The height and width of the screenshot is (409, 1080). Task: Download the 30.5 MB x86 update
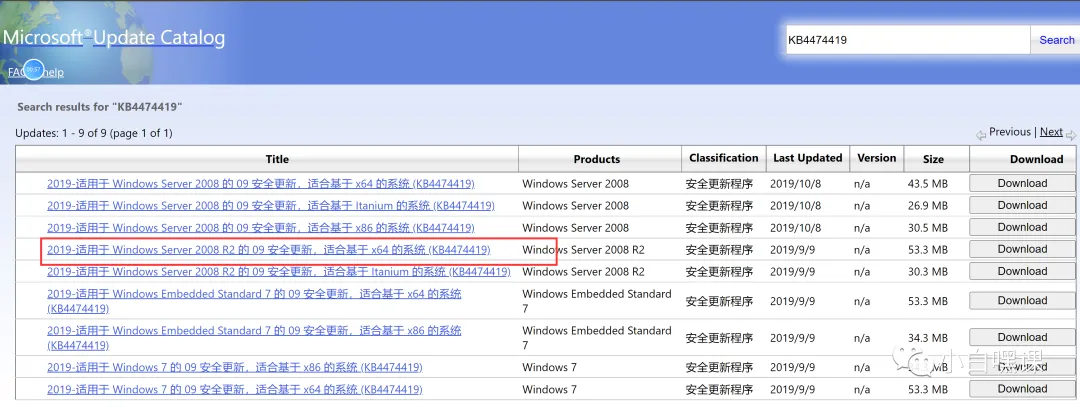pos(1022,227)
